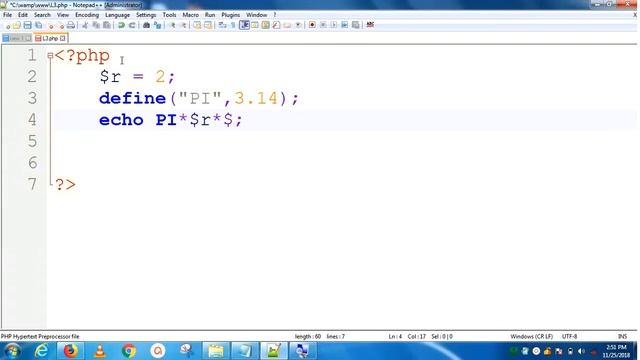Stop macro recording toolbar icon
Viewport: 640px width, 360px height.
[x=323, y=25]
